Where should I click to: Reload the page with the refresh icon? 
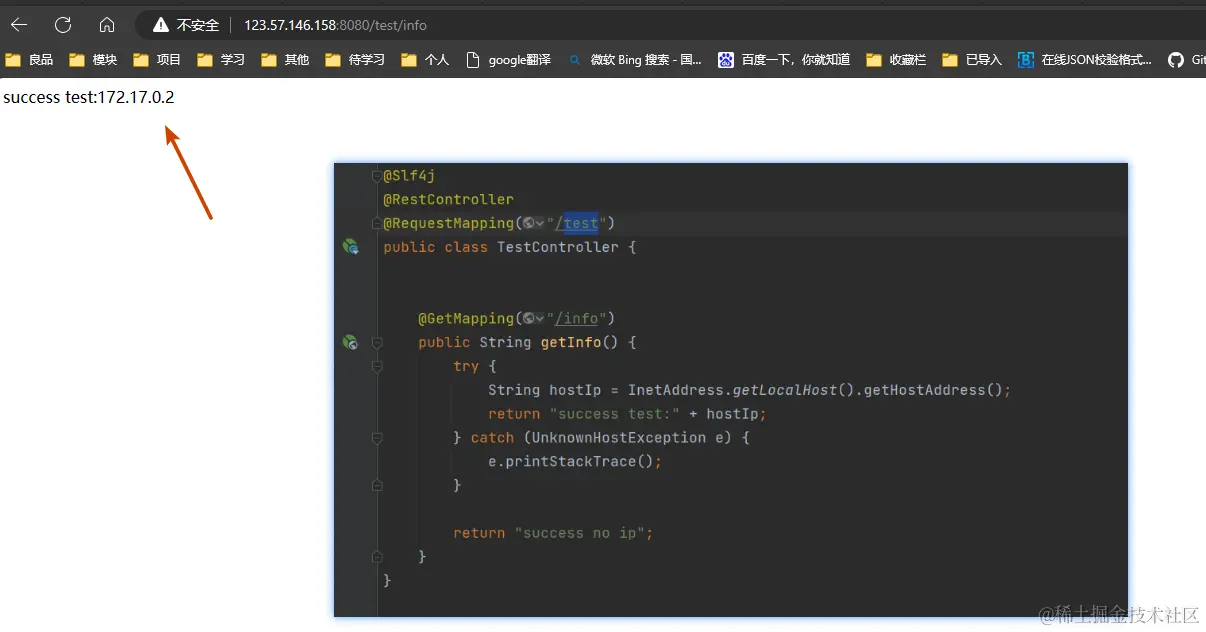point(63,25)
